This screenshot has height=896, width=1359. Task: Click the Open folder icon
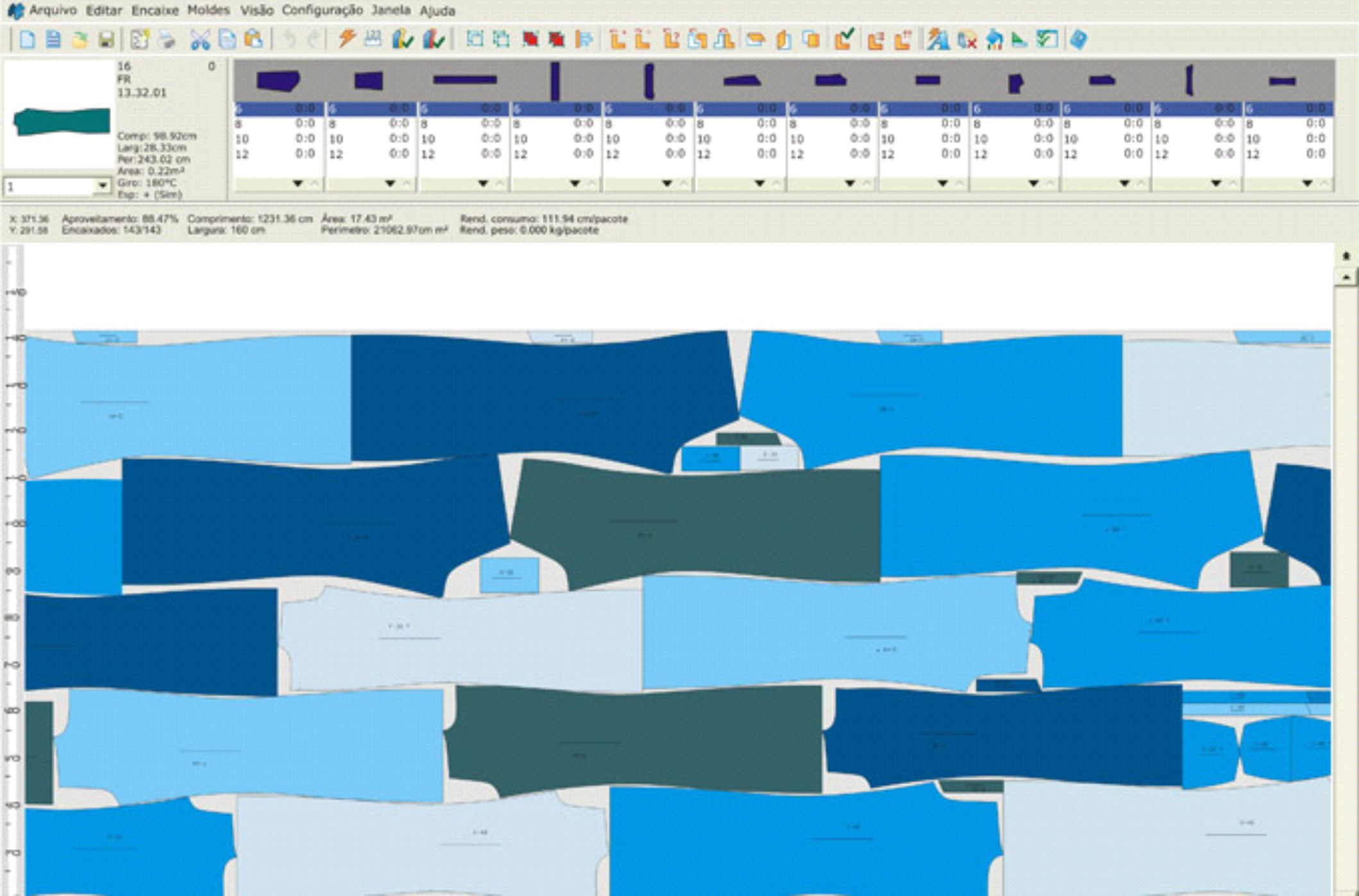coord(80,40)
